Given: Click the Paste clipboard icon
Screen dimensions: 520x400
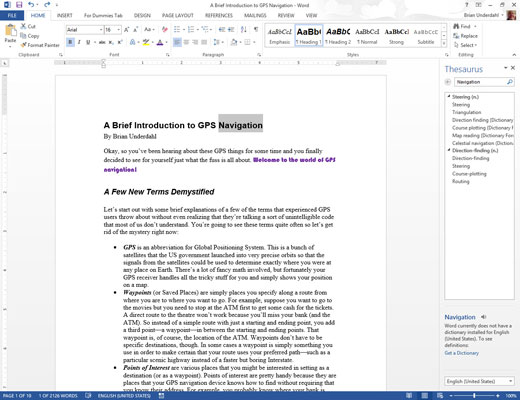Looking at the screenshot, I should pos(10,31).
